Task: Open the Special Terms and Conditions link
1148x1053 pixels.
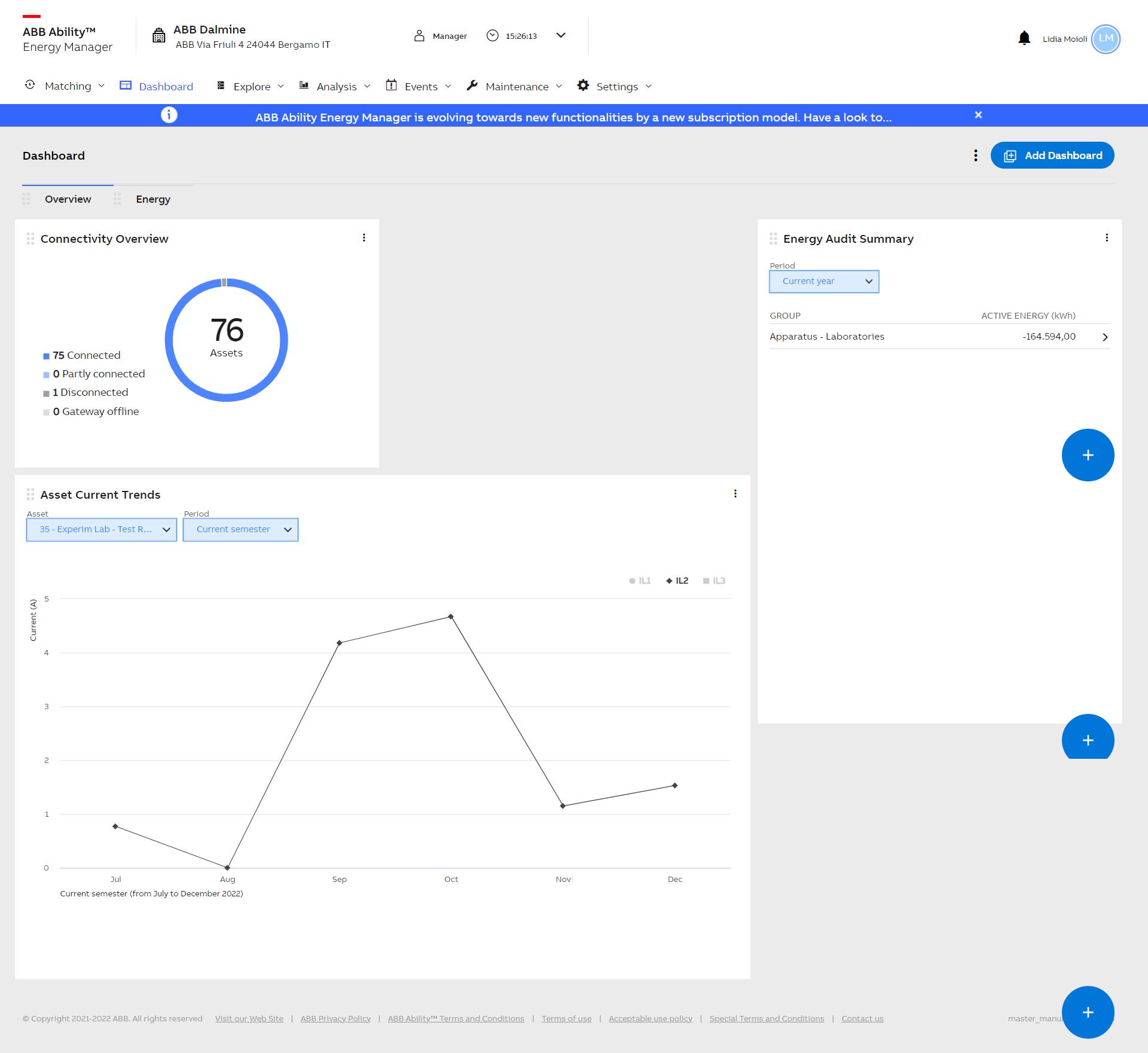Action: [x=767, y=1018]
